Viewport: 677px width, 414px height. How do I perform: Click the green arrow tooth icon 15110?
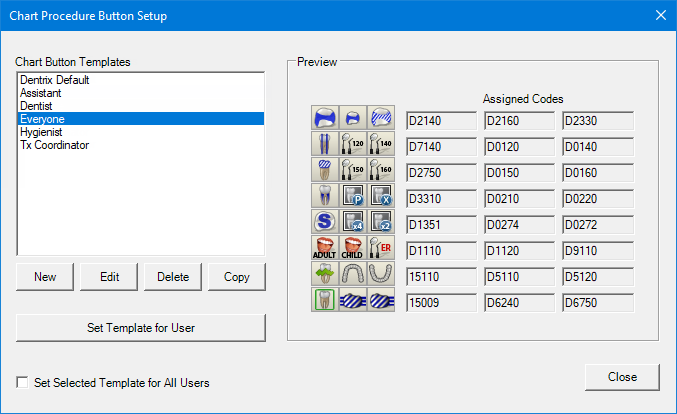(x=325, y=273)
